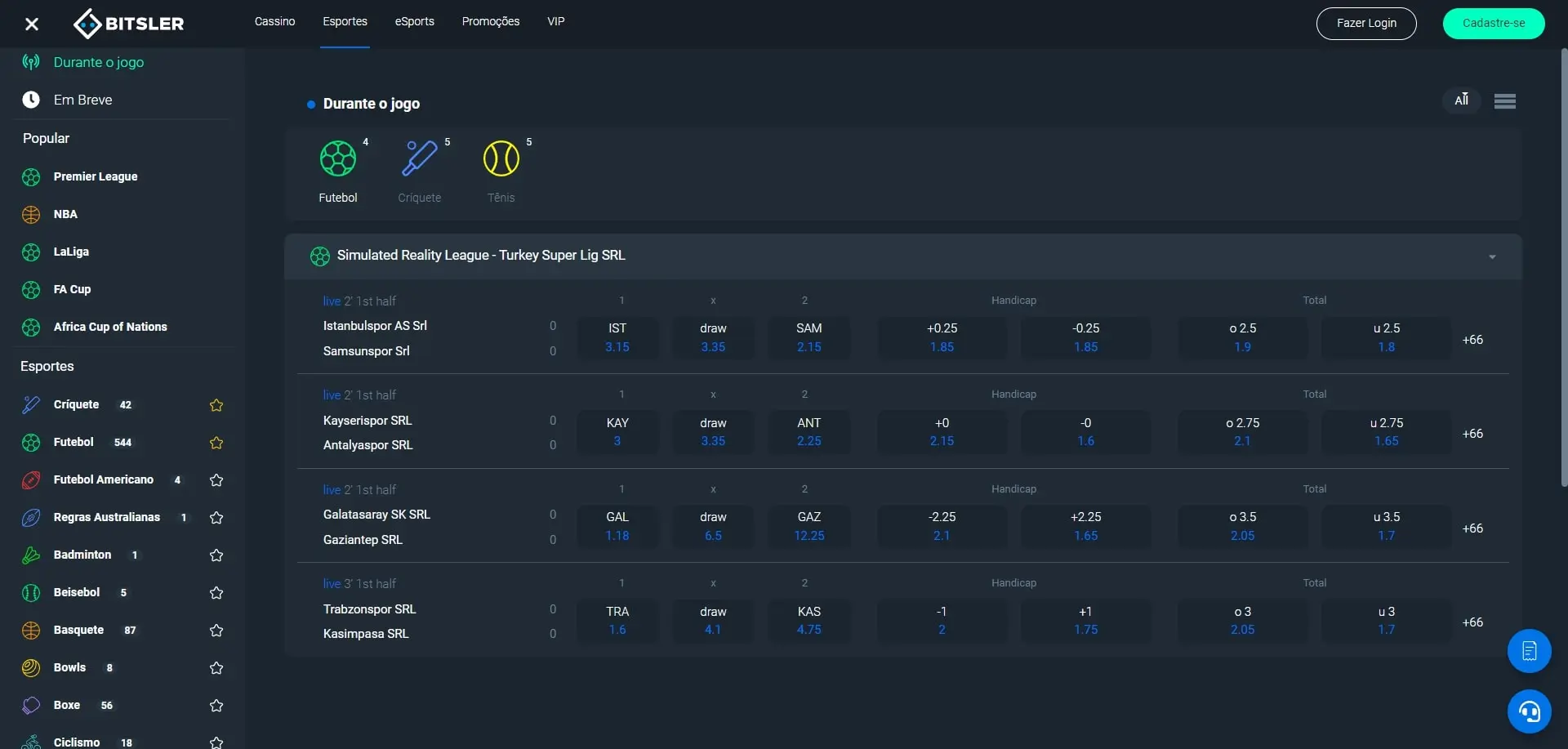Favorite Críquete with its star
The image size is (1568, 749).
(216, 405)
